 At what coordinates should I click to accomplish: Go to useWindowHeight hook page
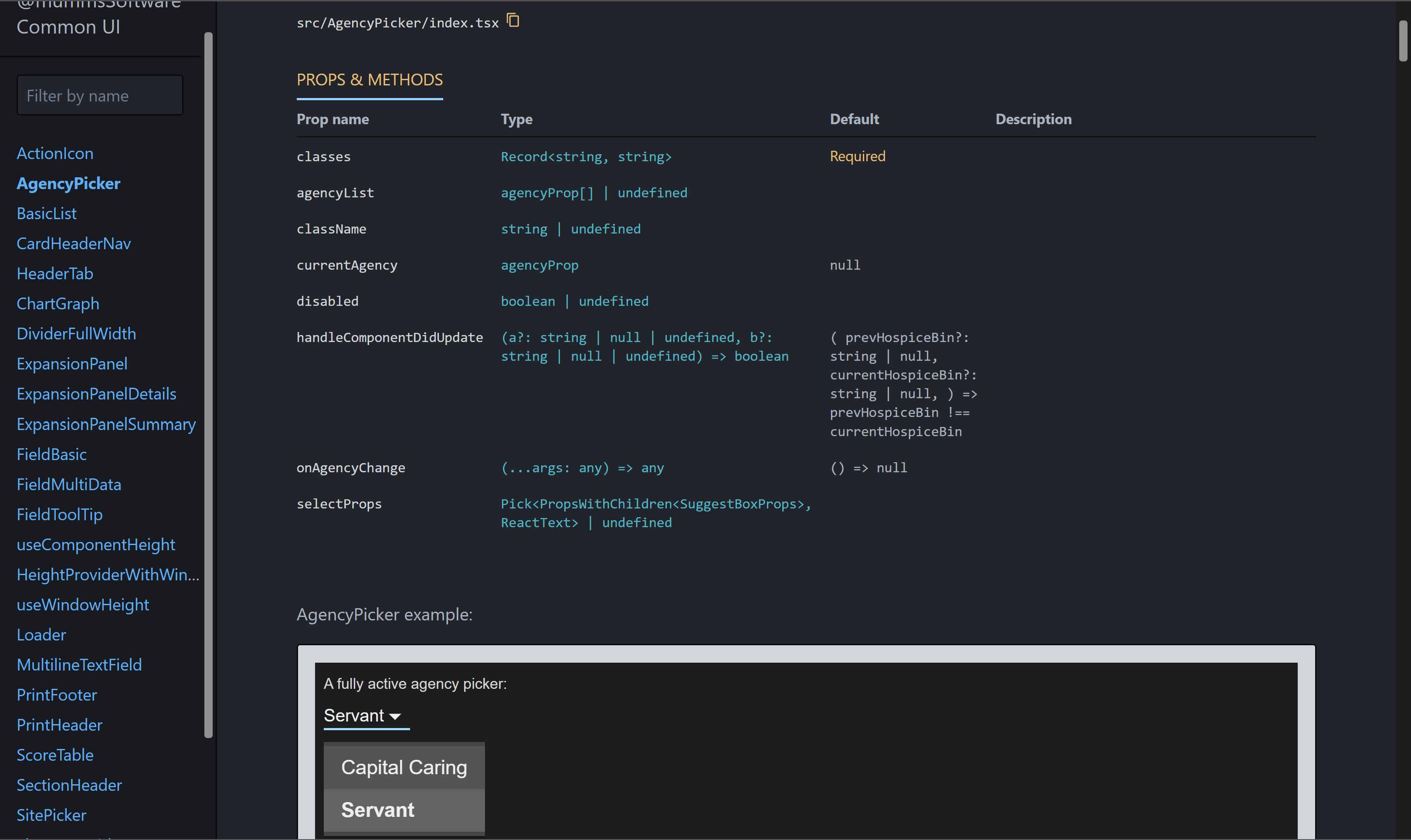click(83, 605)
